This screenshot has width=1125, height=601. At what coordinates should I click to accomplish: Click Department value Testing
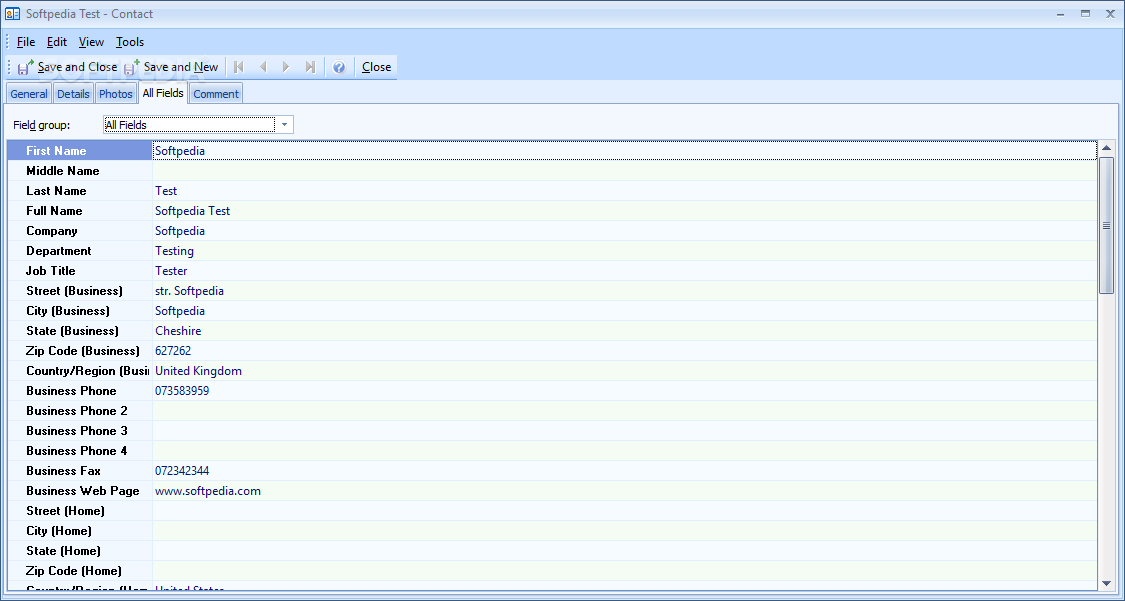[624, 251]
